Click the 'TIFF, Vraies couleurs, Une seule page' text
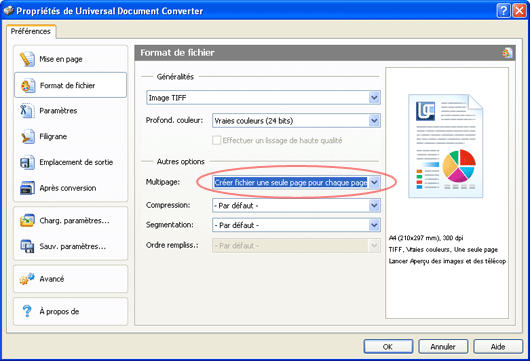Screen dimensions: 530x361 pos(443,249)
